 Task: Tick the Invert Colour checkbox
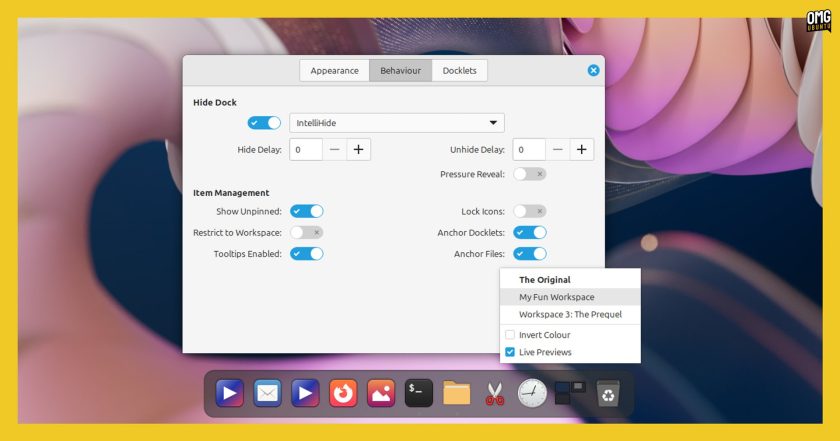510,335
